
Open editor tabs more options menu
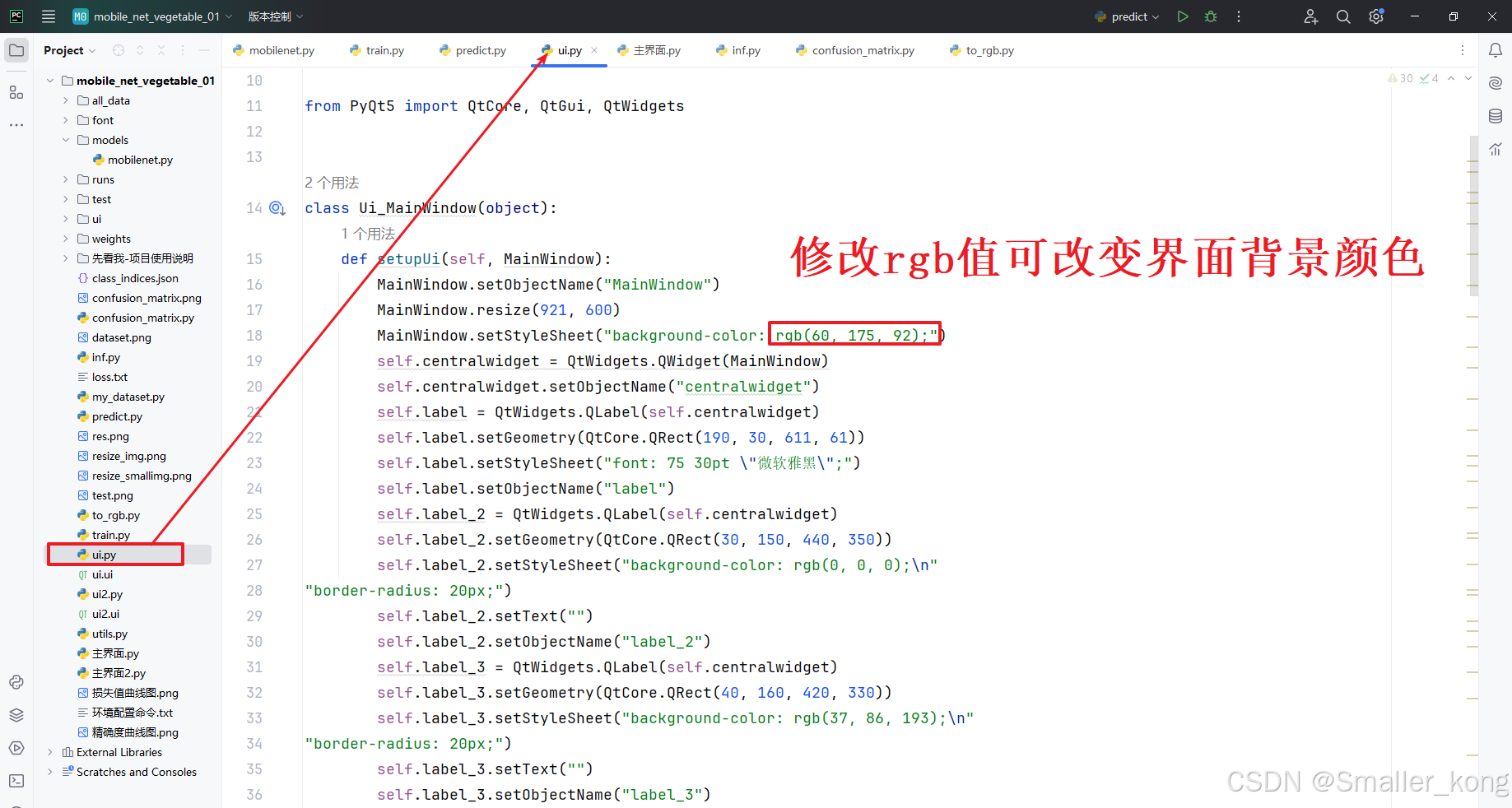[x=1463, y=50]
